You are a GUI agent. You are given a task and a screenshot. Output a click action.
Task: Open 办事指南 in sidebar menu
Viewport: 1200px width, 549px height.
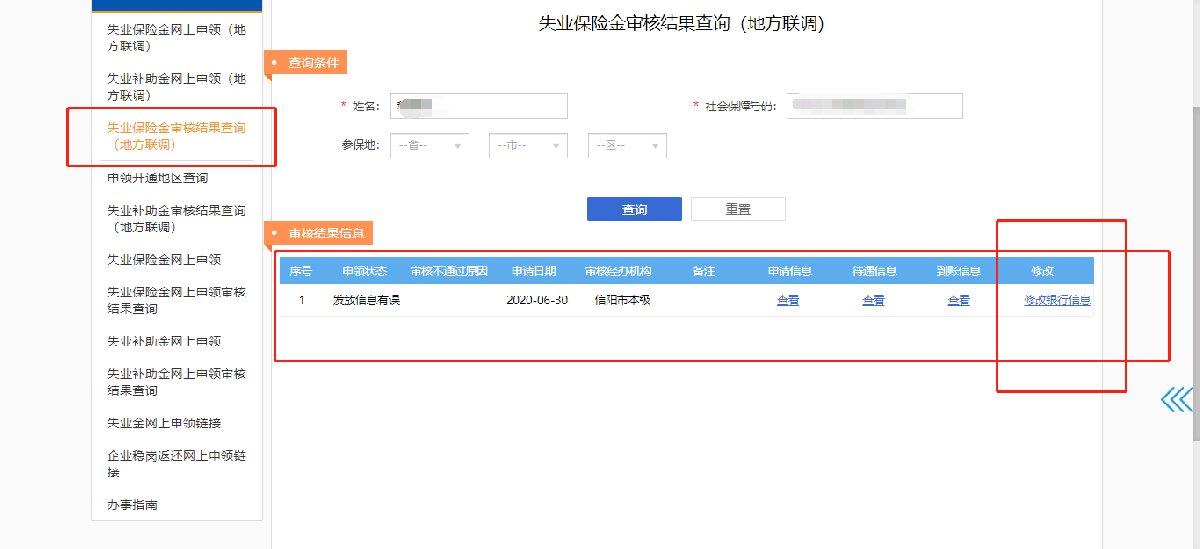[x=132, y=505]
